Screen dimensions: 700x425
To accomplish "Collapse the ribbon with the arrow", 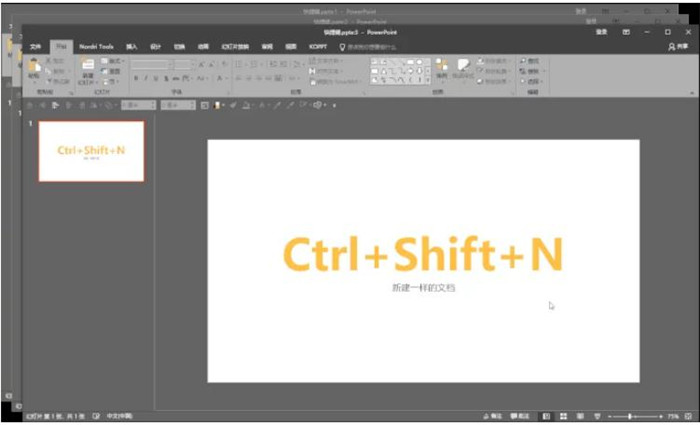I will tap(692, 93).
